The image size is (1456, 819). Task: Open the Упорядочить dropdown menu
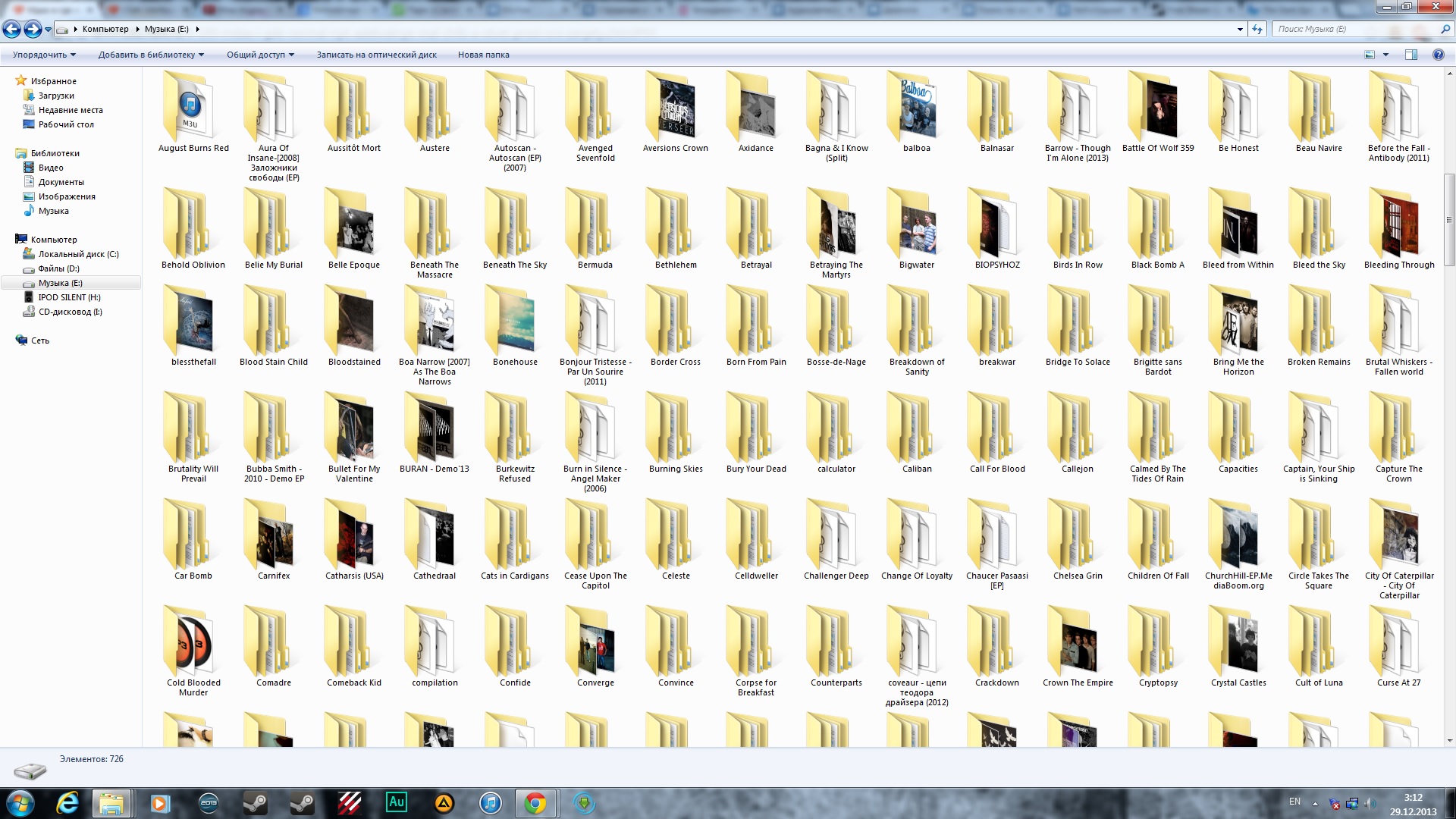click(x=44, y=55)
